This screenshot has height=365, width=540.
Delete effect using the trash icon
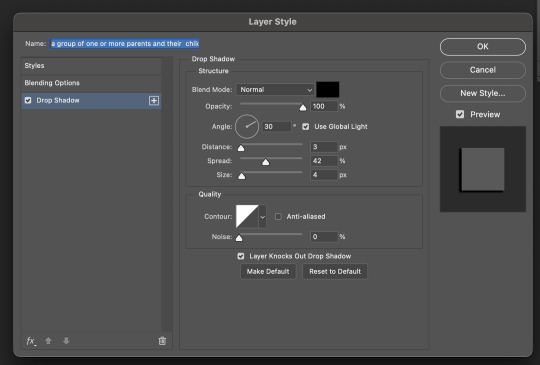(162, 341)
